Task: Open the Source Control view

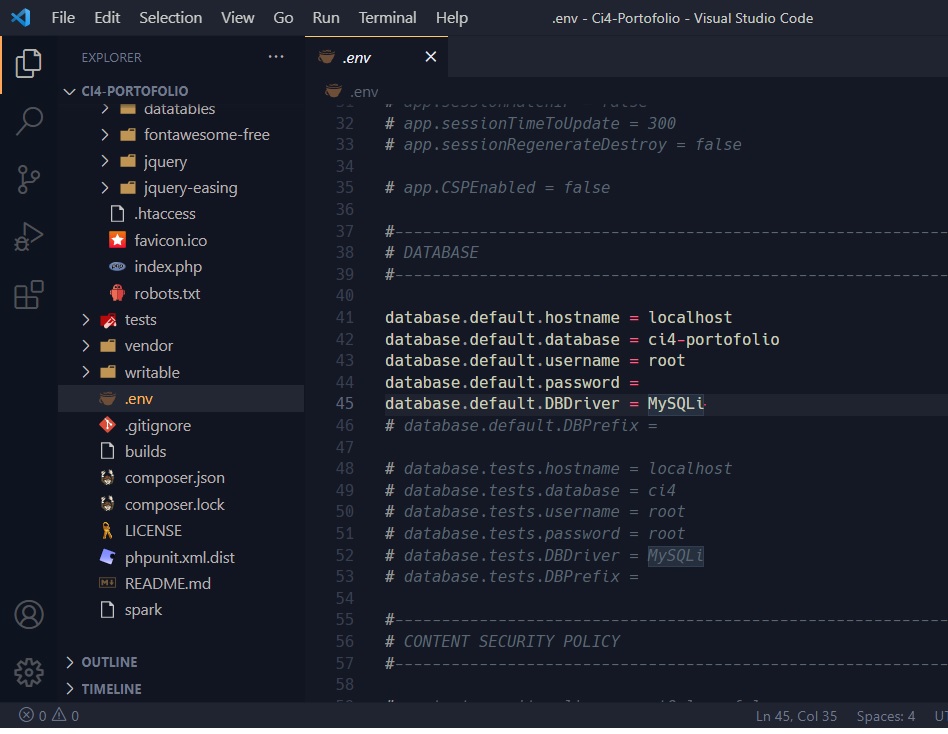Action: coord(29,180)
